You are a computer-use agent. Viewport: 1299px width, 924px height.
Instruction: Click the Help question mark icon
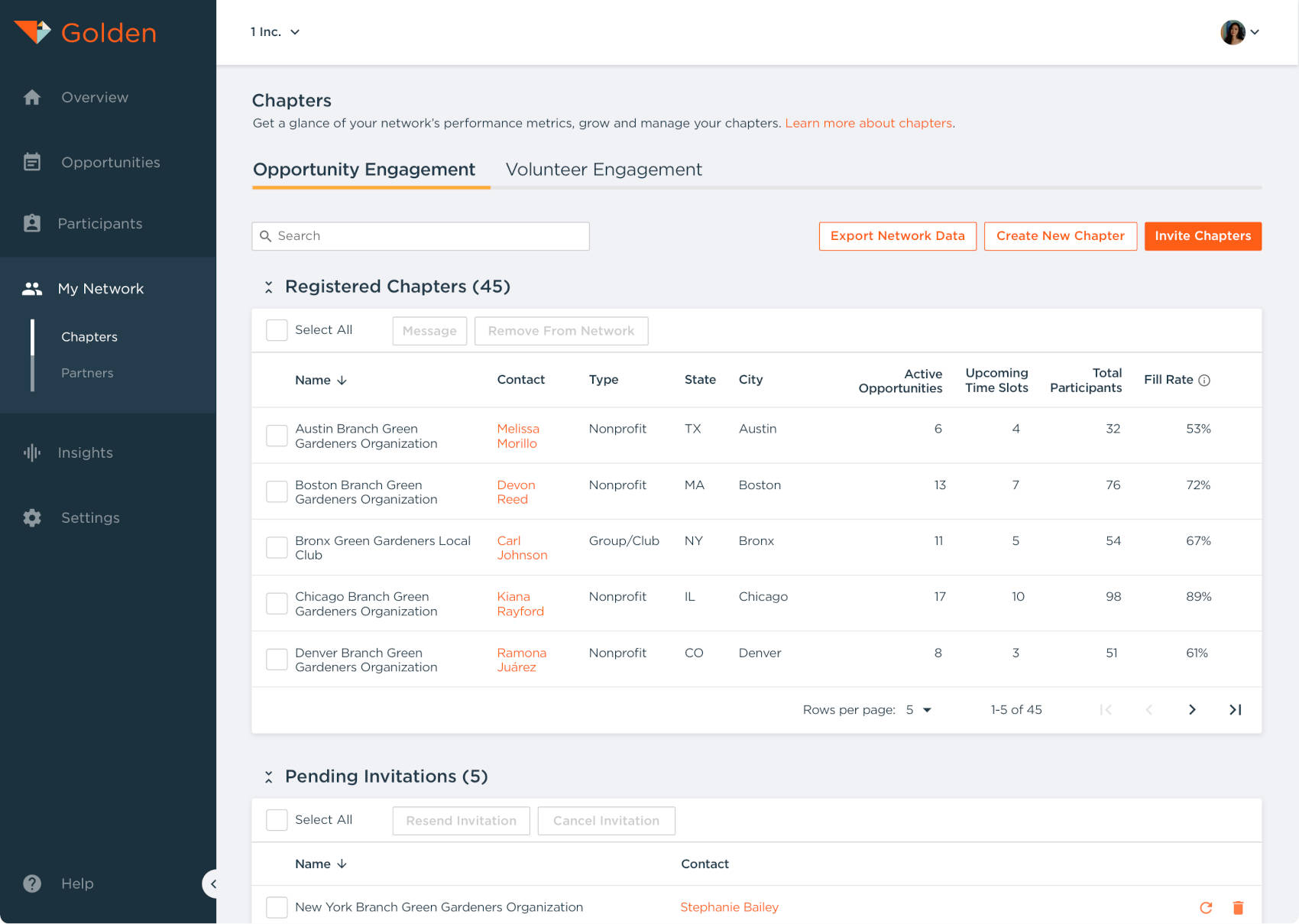32,883
